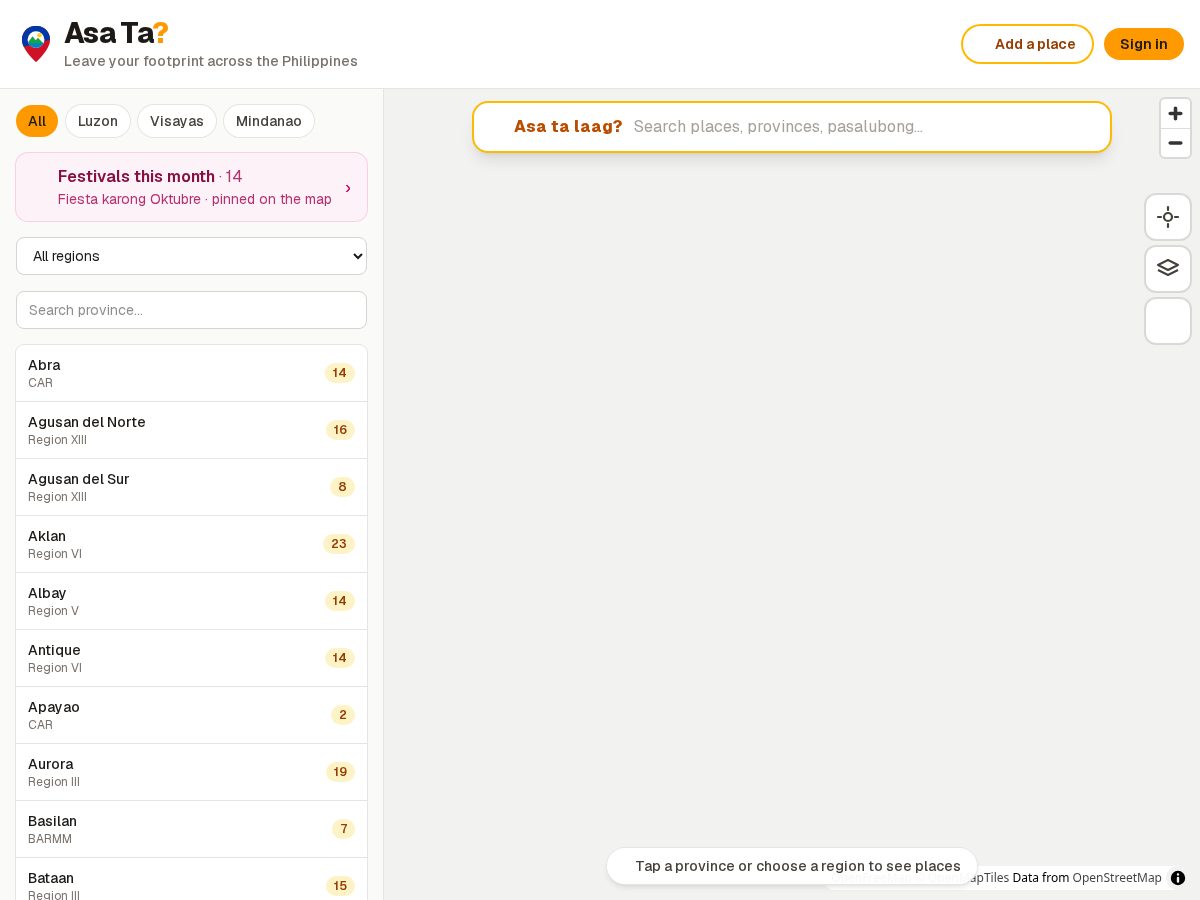Image resolution: width=1200 pixels, height=900 pixels.
Task: Filter provinces by Mindanao
Action: [x=269, y=121]
